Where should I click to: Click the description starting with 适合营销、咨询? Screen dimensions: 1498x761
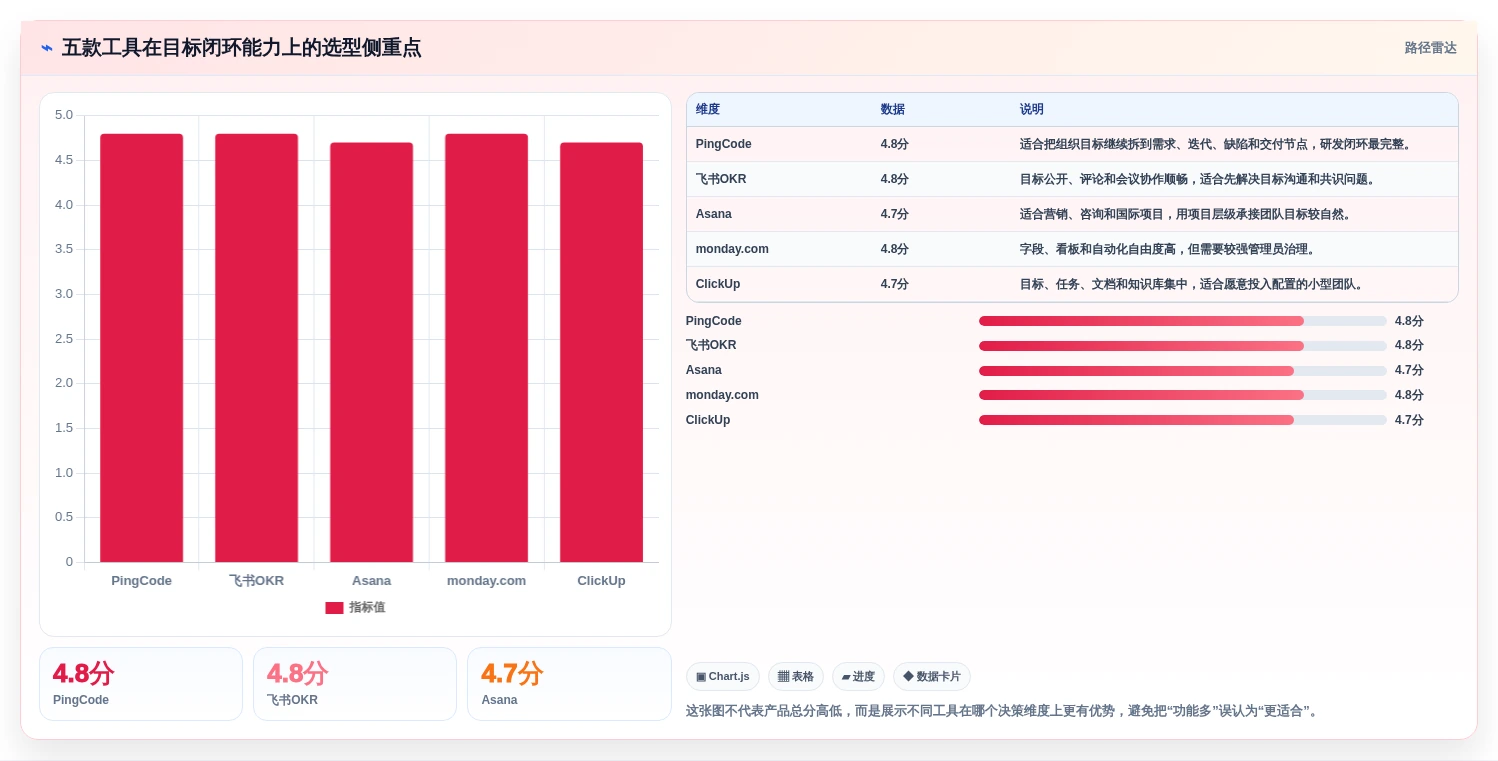click(1186, 214)
